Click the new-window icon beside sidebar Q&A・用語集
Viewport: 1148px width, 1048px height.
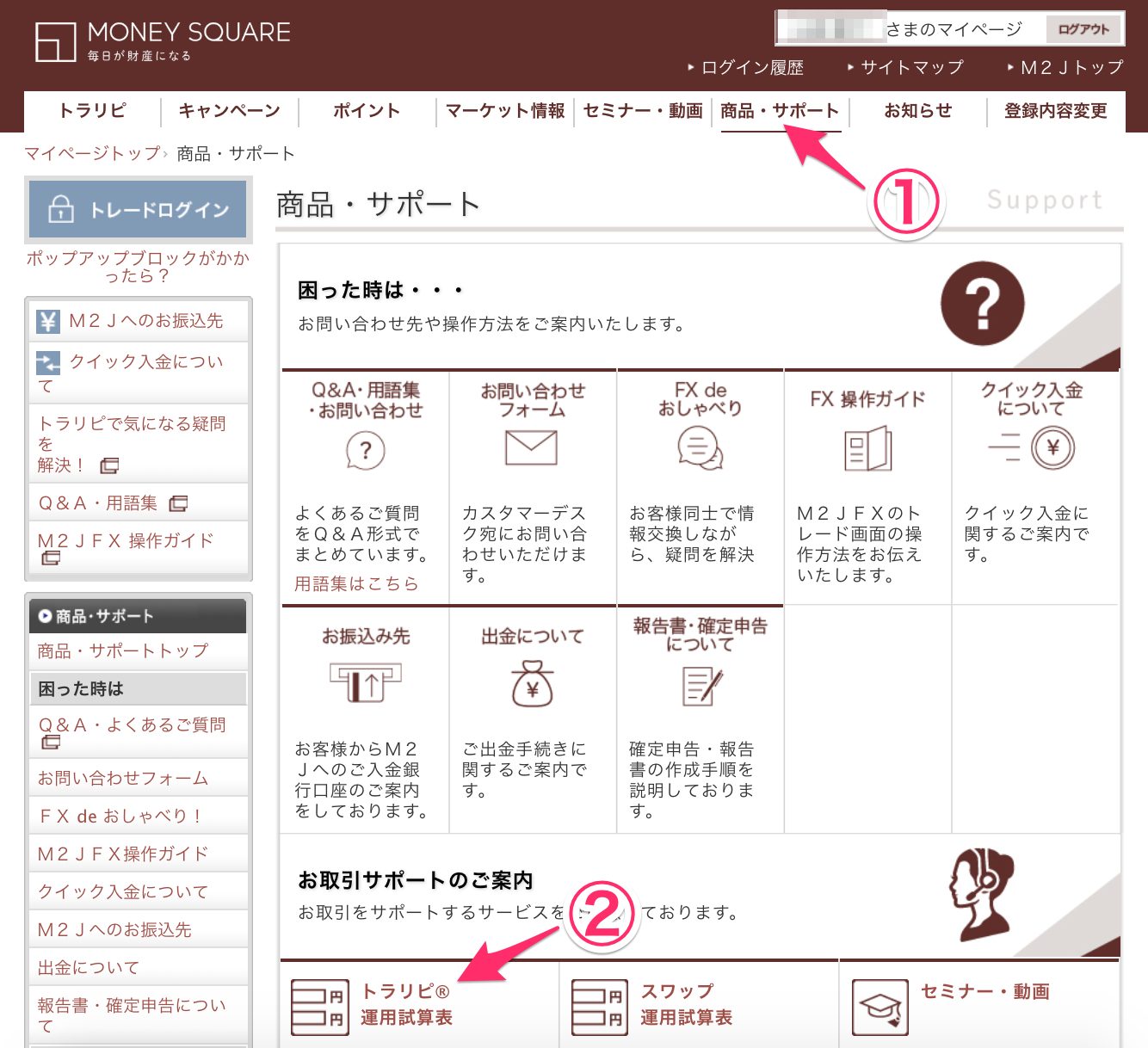point(178,503)
